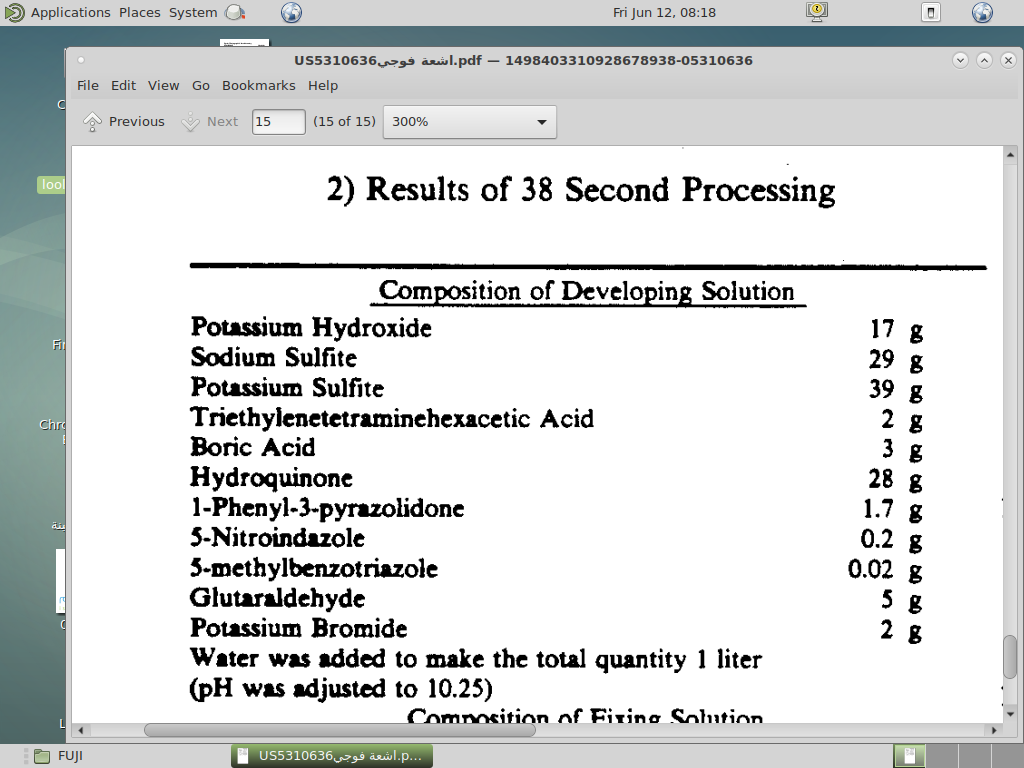Open the Bookmarks menu
Viewport: 1024px width, 768px height.
point(259,86)
